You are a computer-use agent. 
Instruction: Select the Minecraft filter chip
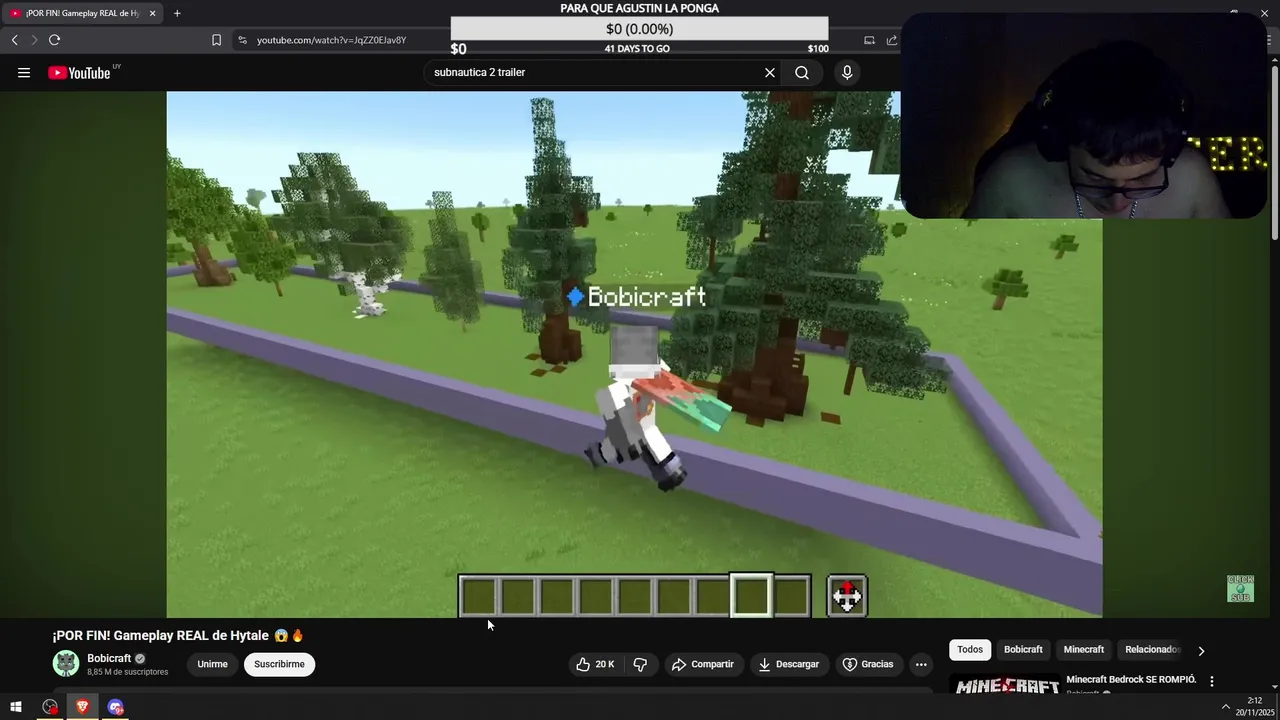(x=1084, y=650)
